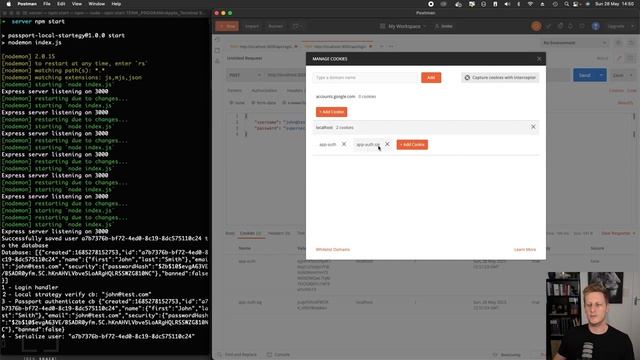
Task: Add a cookie under localhost
Action: coord(412,144)
